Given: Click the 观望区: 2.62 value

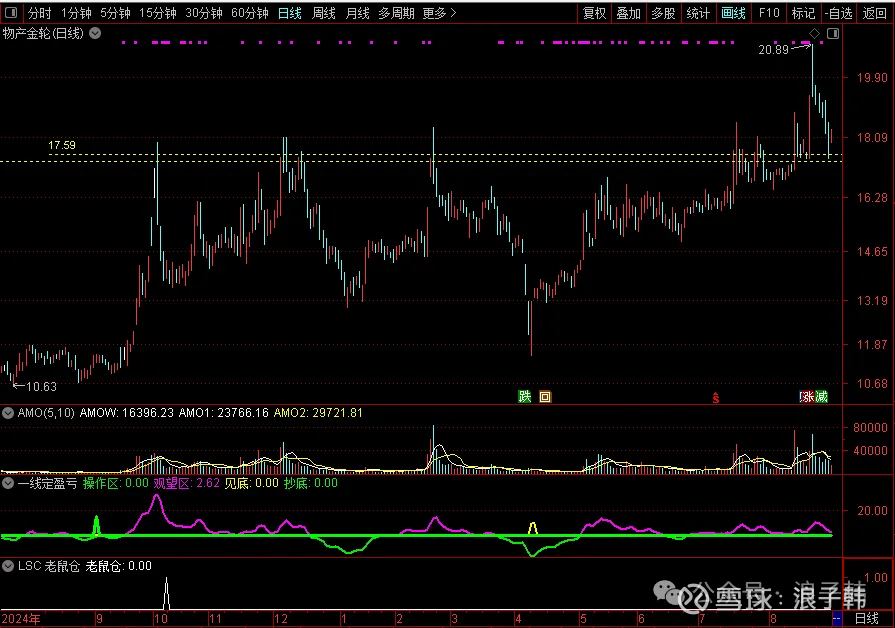Looking at the screenshot, I should click(x=187, y=483).
